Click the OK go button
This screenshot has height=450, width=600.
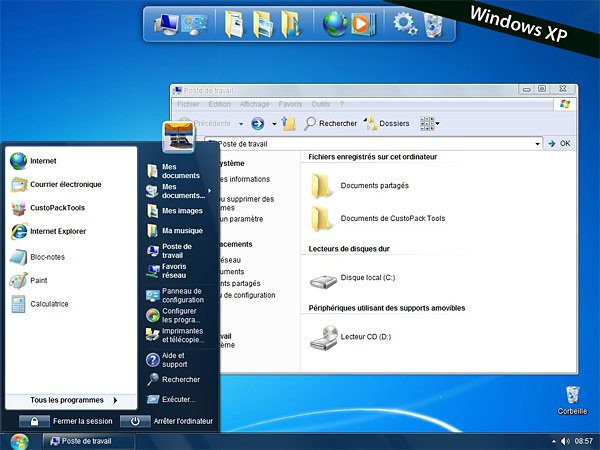[559, 143]
